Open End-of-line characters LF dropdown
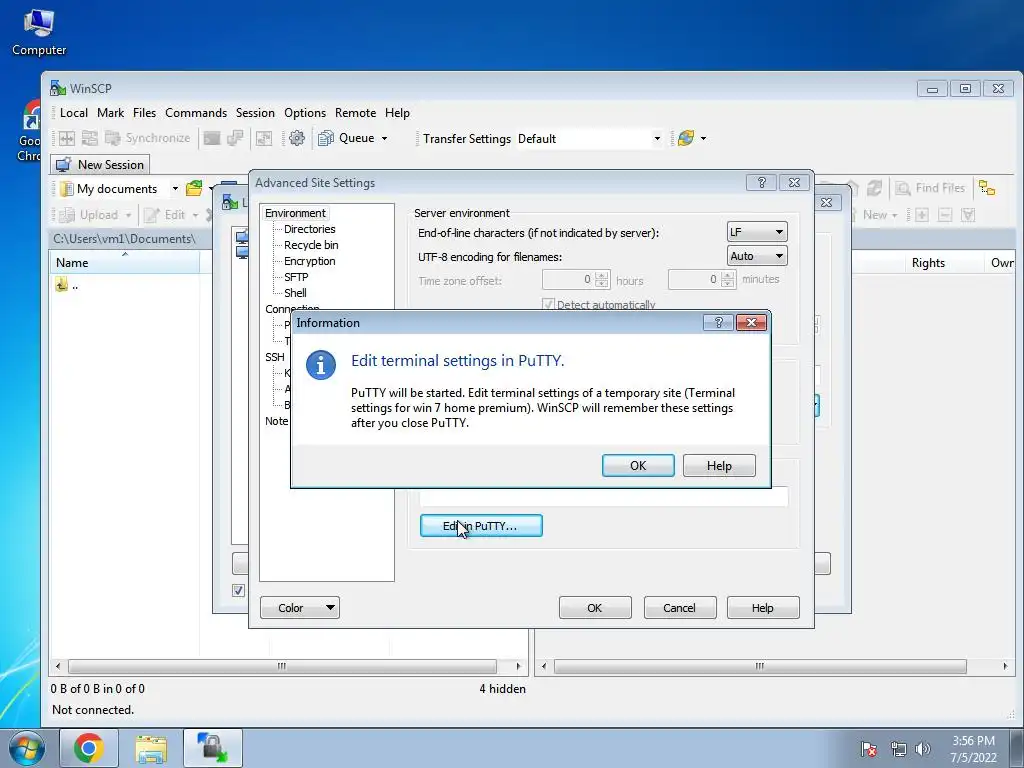This screenshot has width=1024, height=768. point(757,232)
